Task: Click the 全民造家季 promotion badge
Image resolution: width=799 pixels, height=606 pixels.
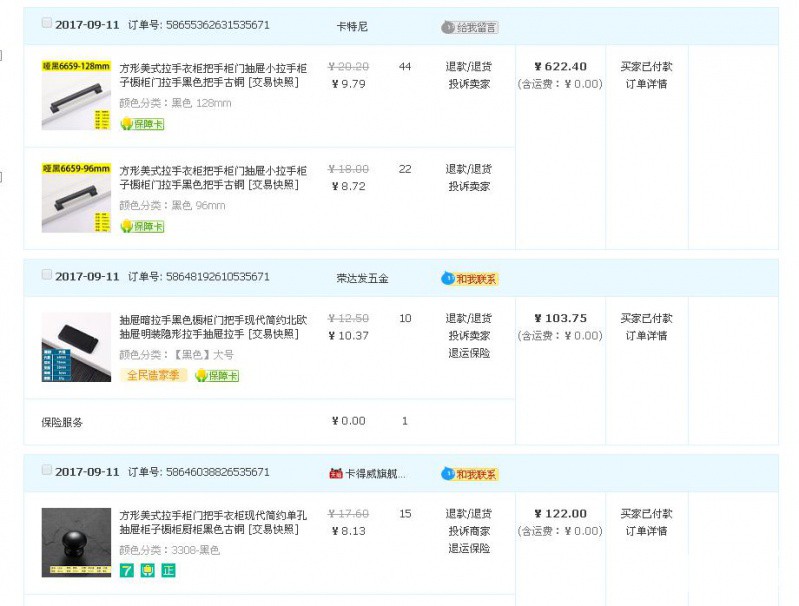Action: (x=153, y=376)
